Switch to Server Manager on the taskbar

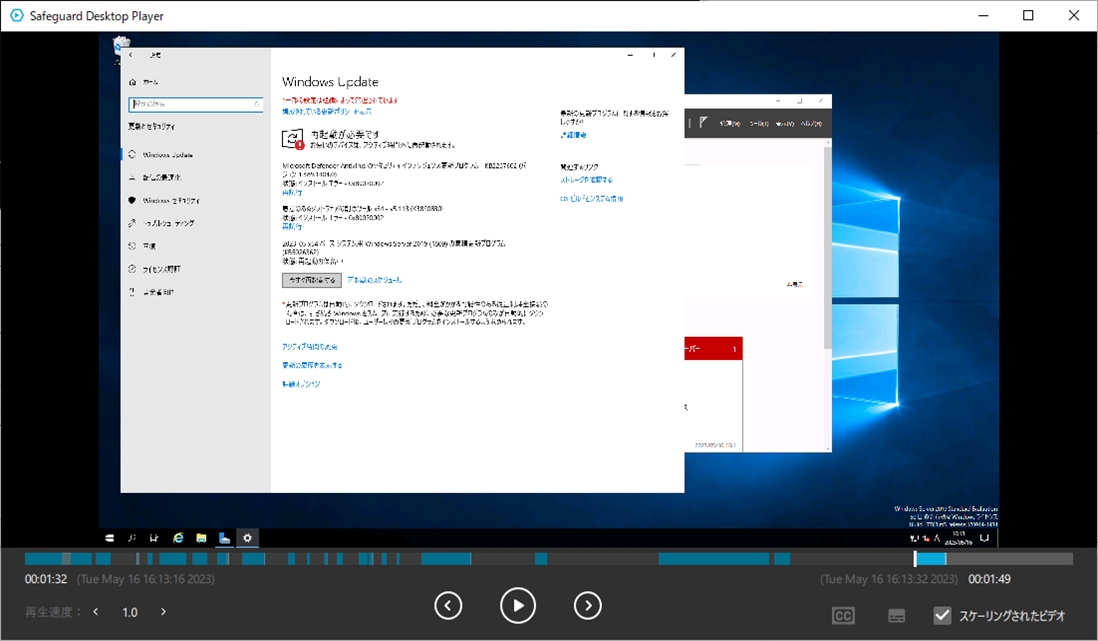click(224, 538)
